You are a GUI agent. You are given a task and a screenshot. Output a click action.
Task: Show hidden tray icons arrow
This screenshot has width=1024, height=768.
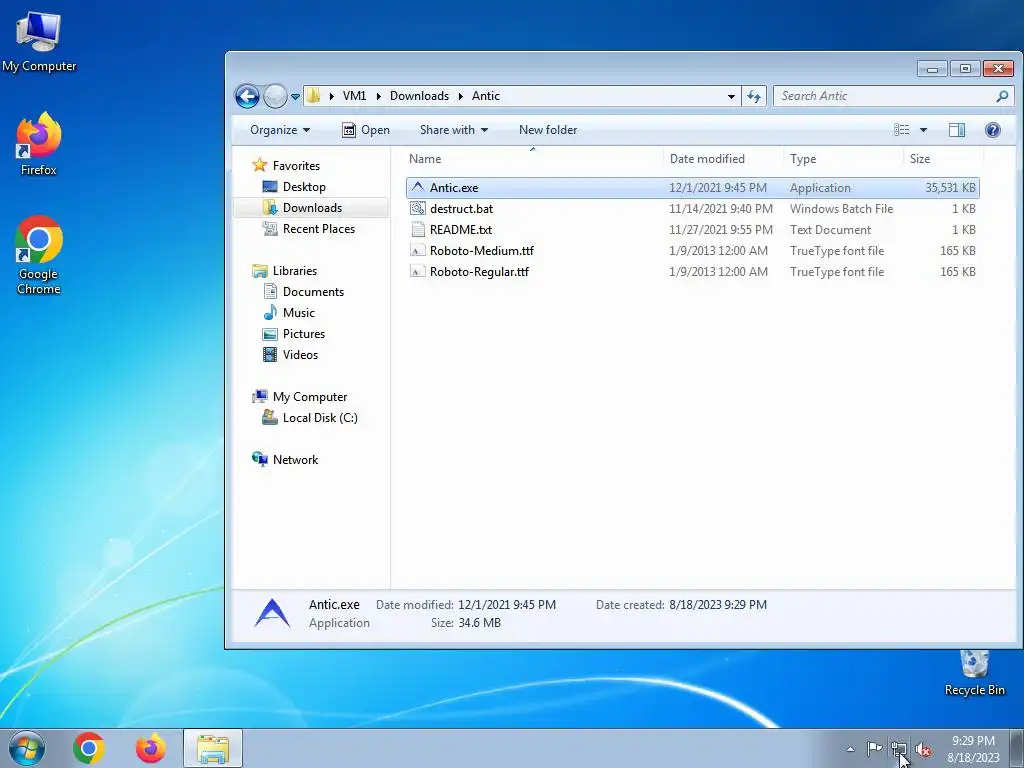(850, 749)
